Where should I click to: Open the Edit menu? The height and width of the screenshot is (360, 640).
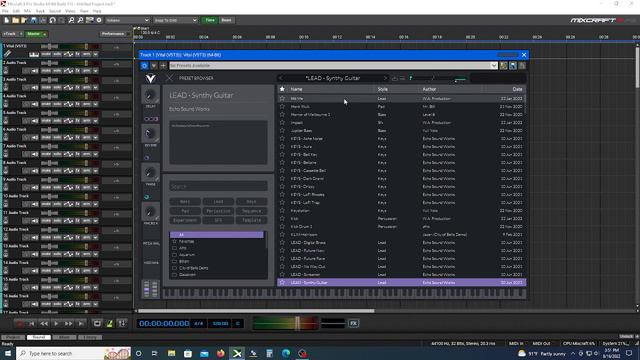(x=16, y=11)
